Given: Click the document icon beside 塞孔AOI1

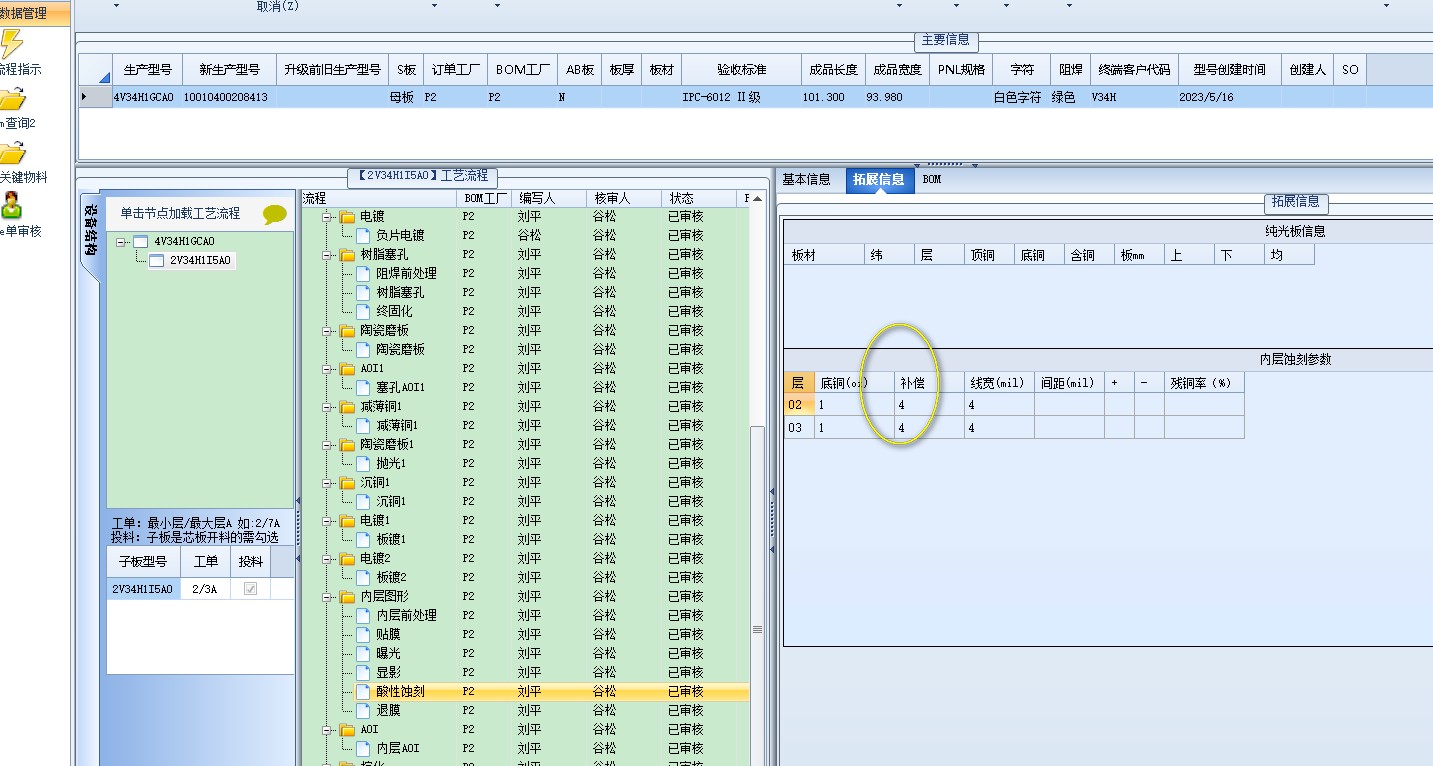Looking at the screenshot, I should click(x=363, y=388).
